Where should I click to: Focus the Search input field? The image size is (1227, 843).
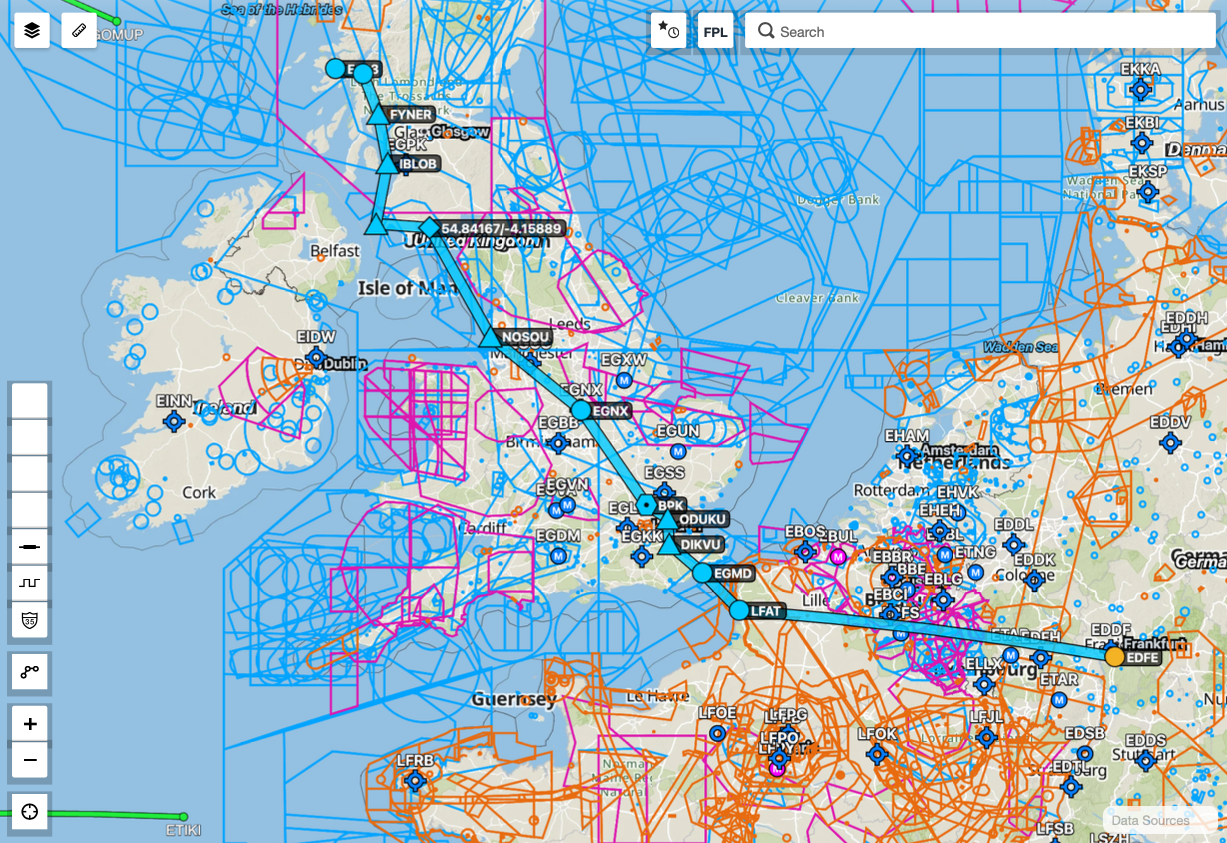coord(980,31)
